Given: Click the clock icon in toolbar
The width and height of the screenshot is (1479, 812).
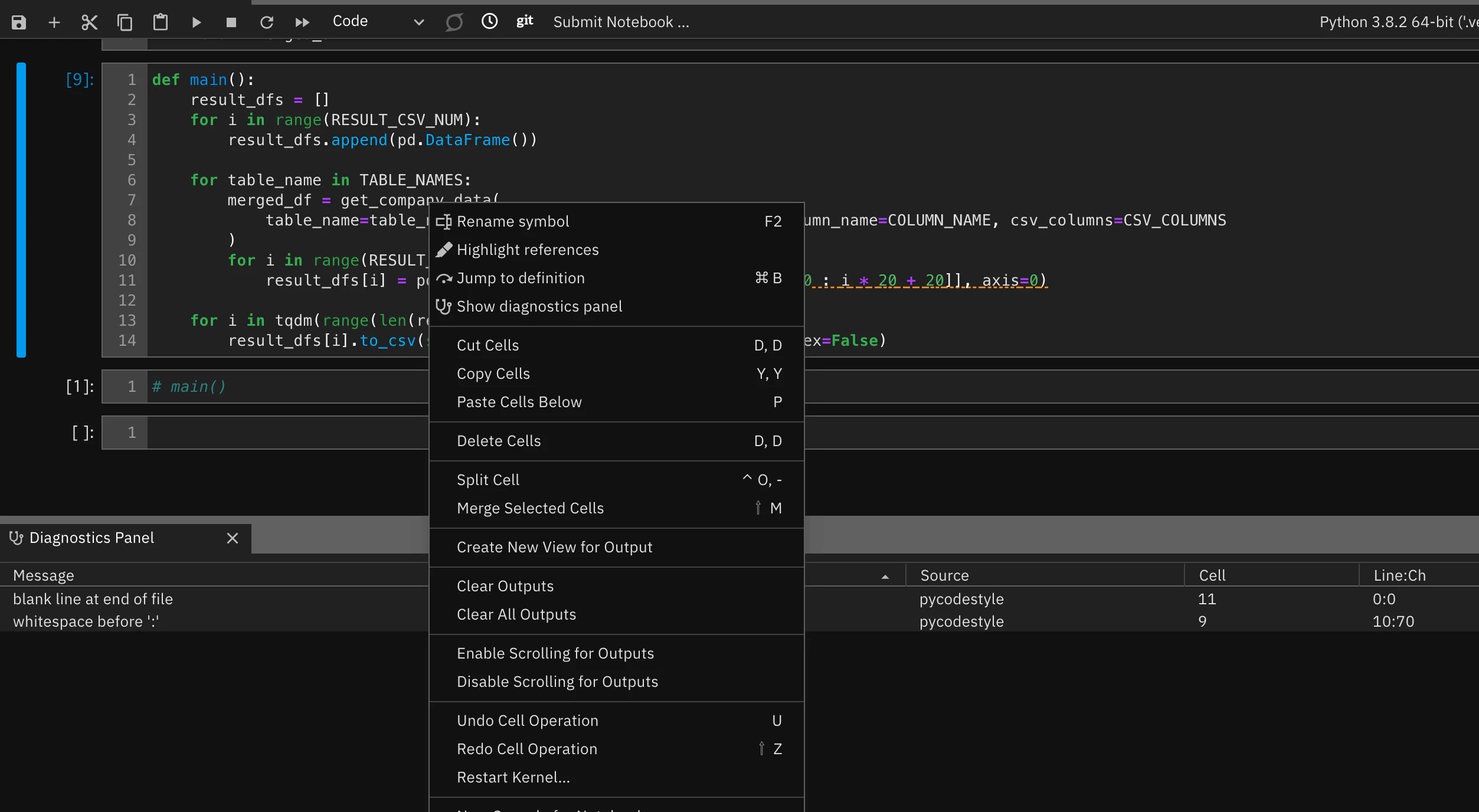Looking at the screenshot, I should pos(490,22).
